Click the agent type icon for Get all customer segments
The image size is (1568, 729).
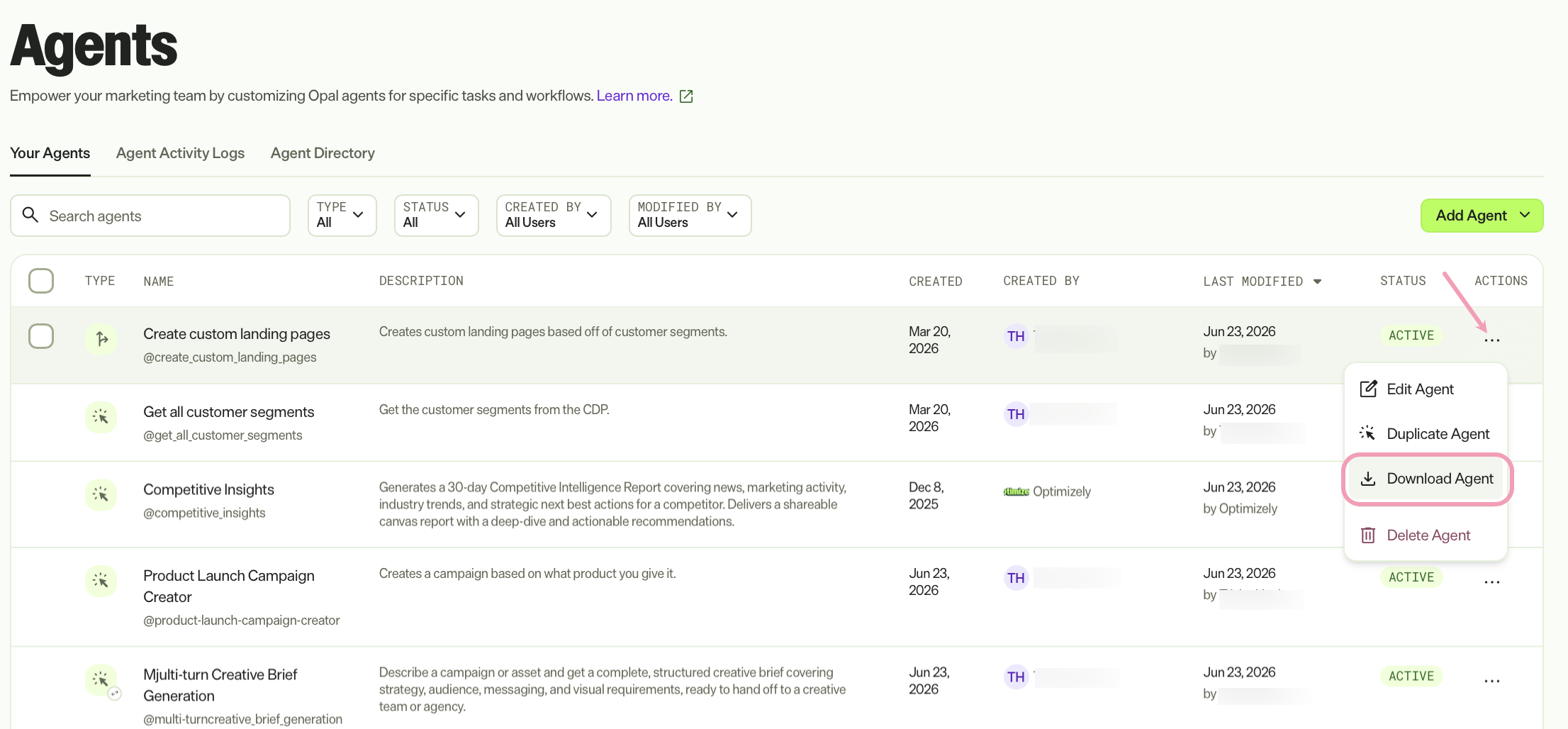click(101, 417)
